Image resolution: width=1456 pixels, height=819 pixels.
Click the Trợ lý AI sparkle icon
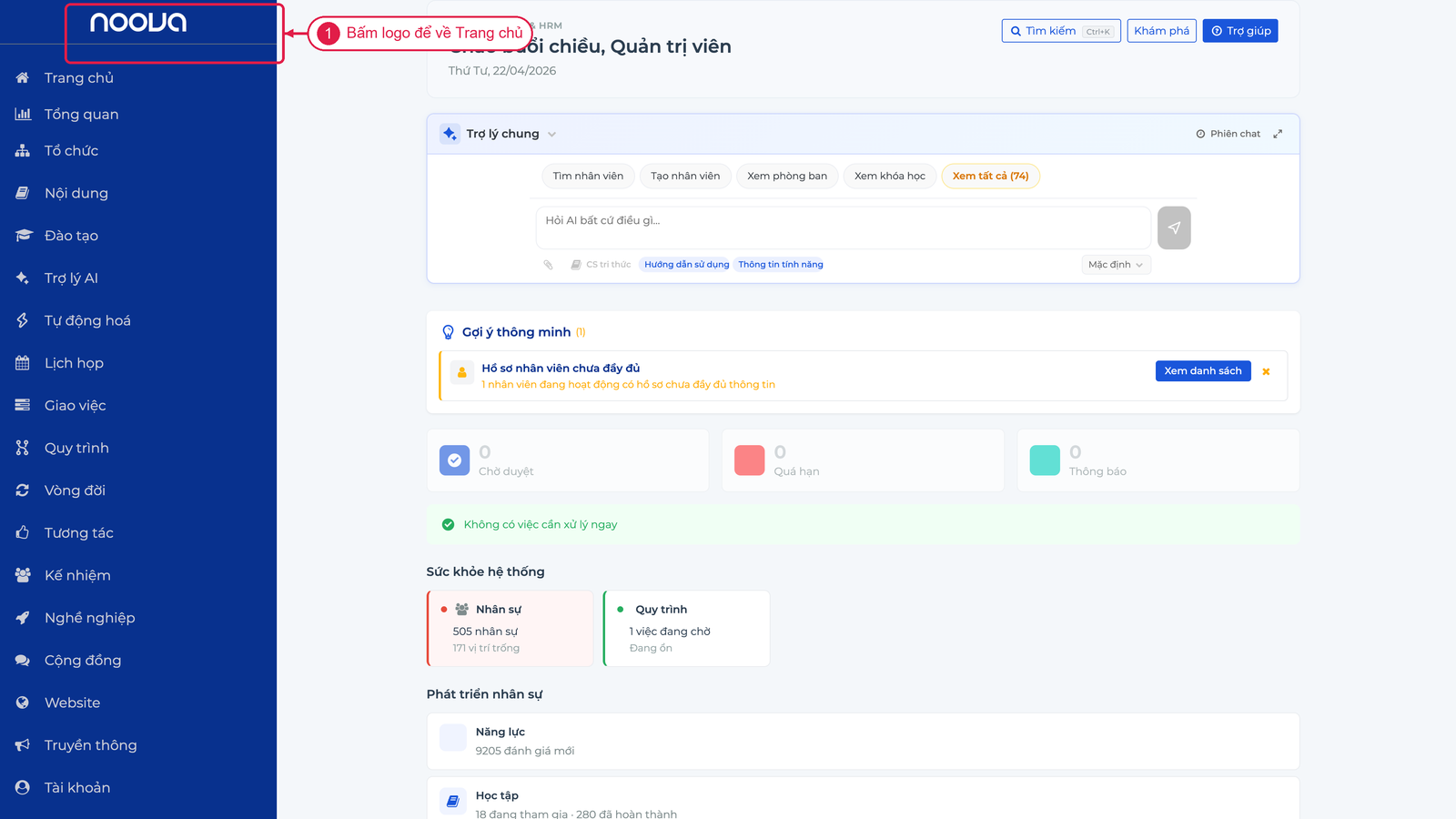pyautogui.click(x=23, y=278)
